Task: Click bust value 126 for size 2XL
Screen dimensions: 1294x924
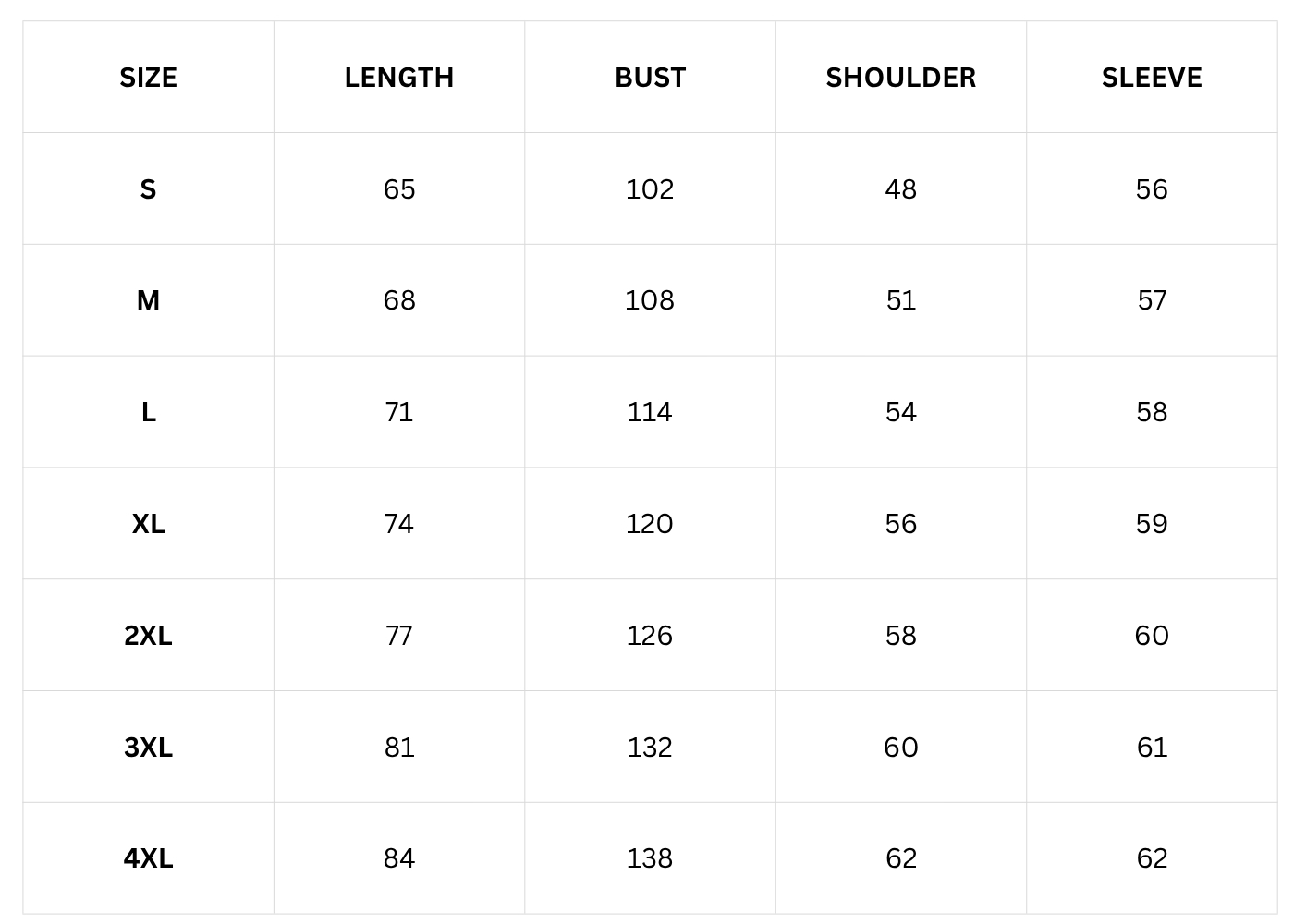Action: (650, 636)
